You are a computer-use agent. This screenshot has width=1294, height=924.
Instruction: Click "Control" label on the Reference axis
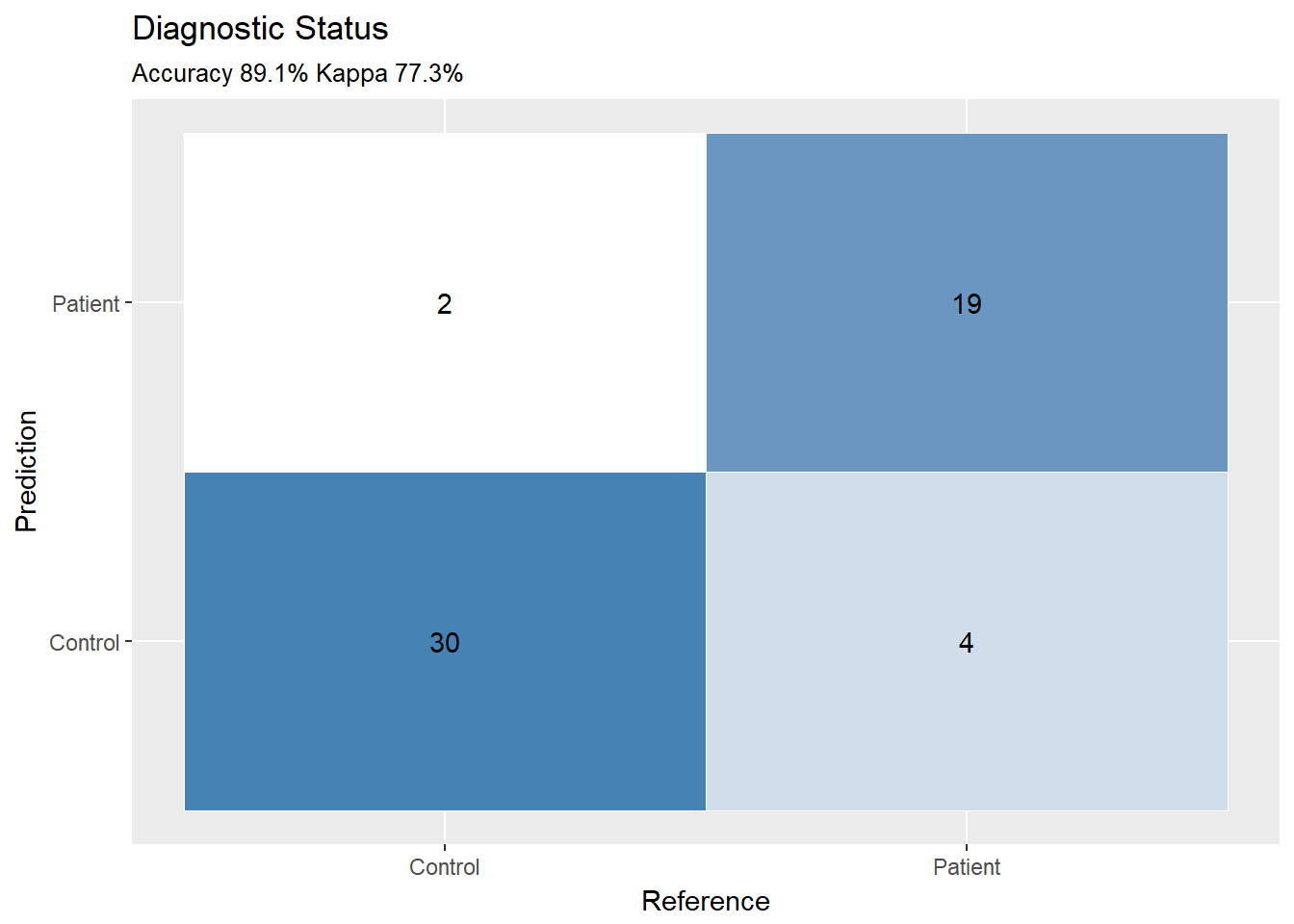tap(444, 867)
